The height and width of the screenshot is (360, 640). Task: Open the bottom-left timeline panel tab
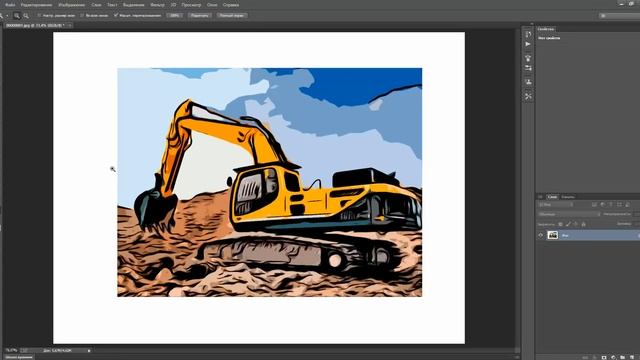coord(19,357)
